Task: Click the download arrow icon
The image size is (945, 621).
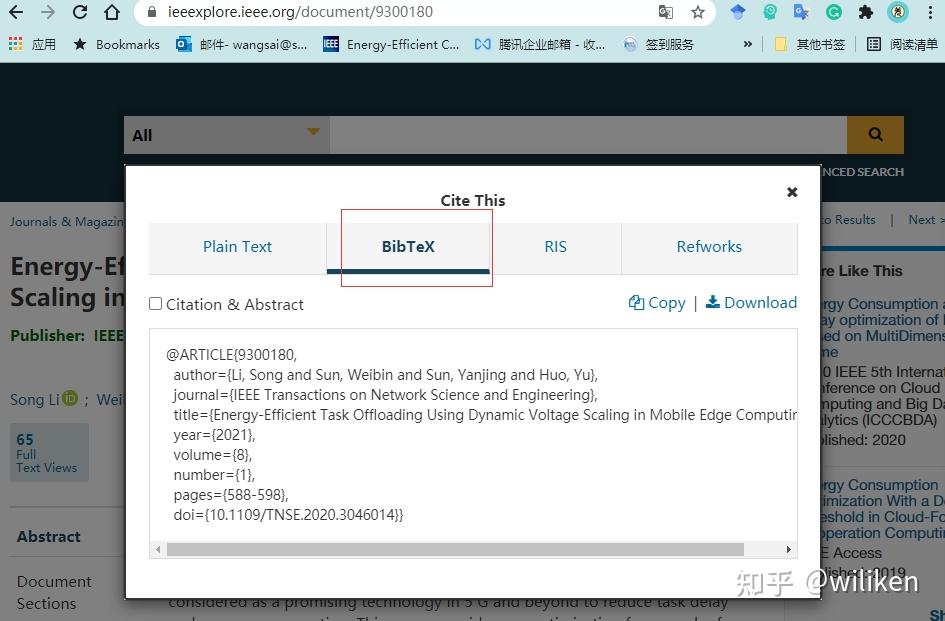Action: [713, 301]
